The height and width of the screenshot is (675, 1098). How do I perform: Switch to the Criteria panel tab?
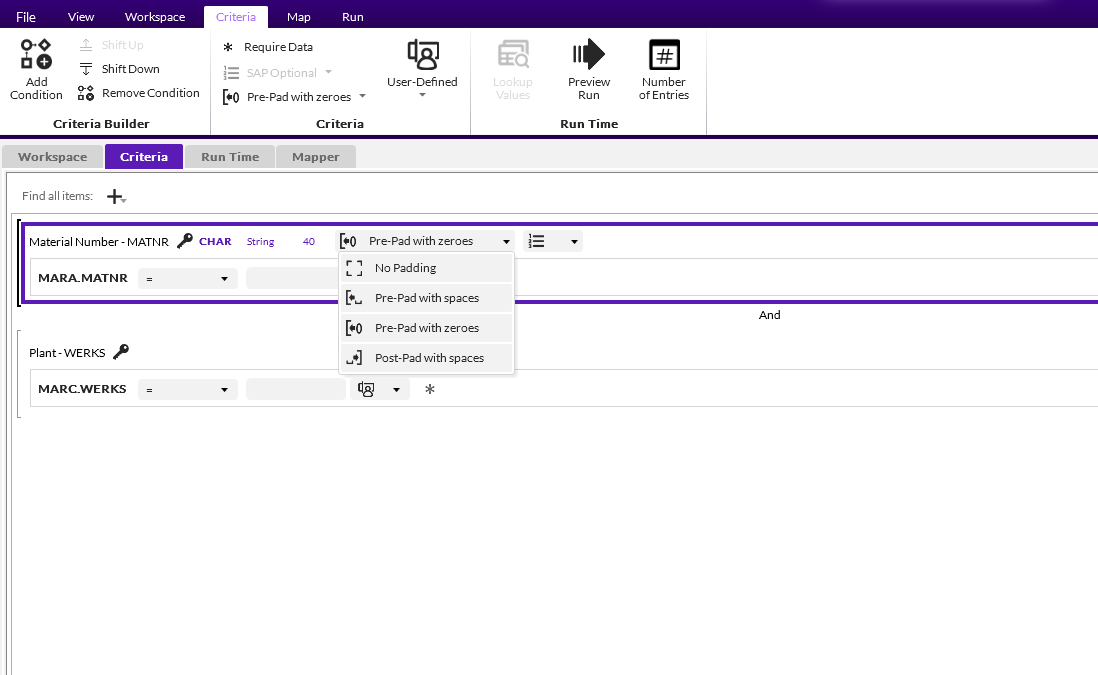[144, 157]
